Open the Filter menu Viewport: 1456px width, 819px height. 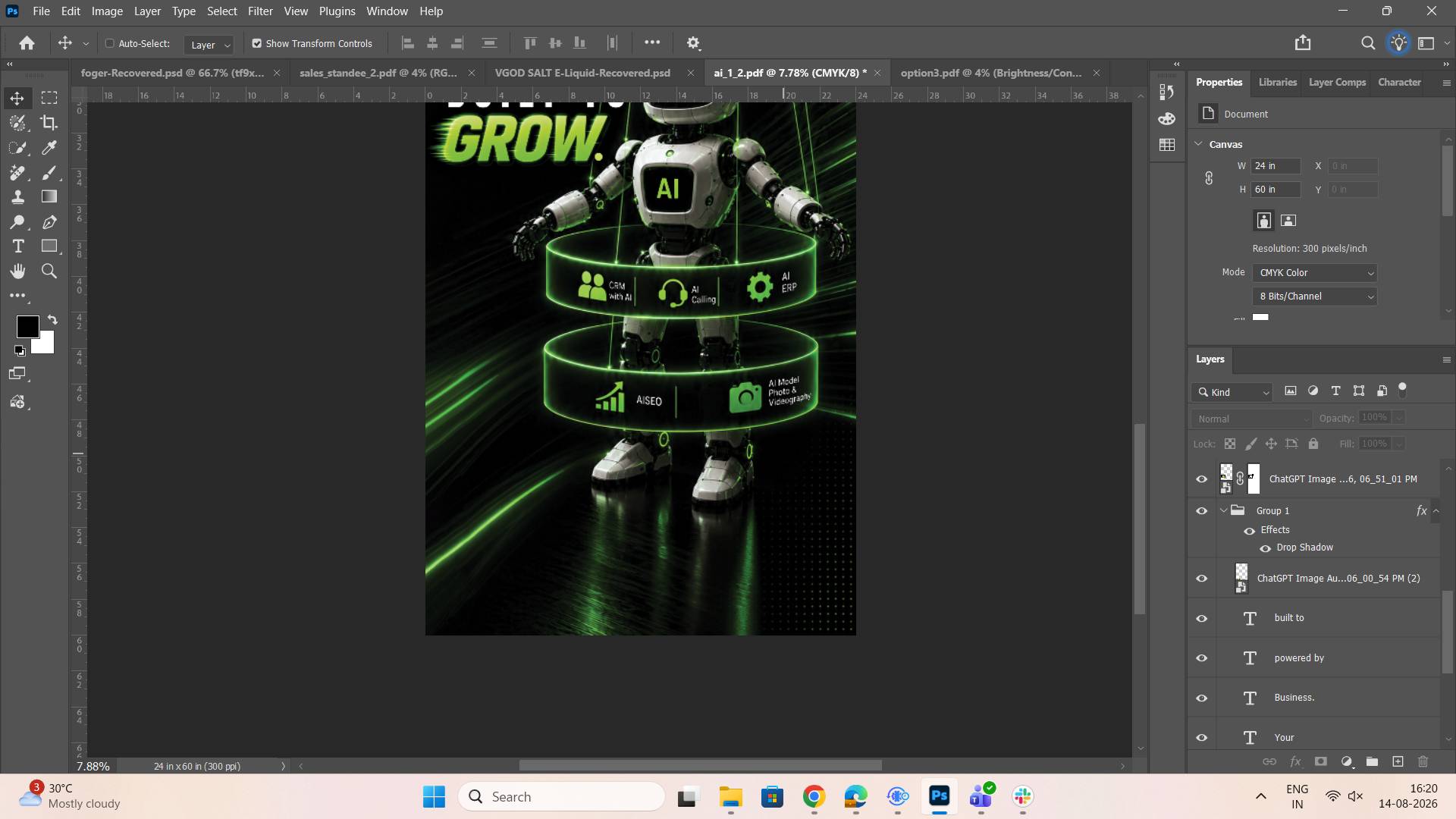point(260,11)
